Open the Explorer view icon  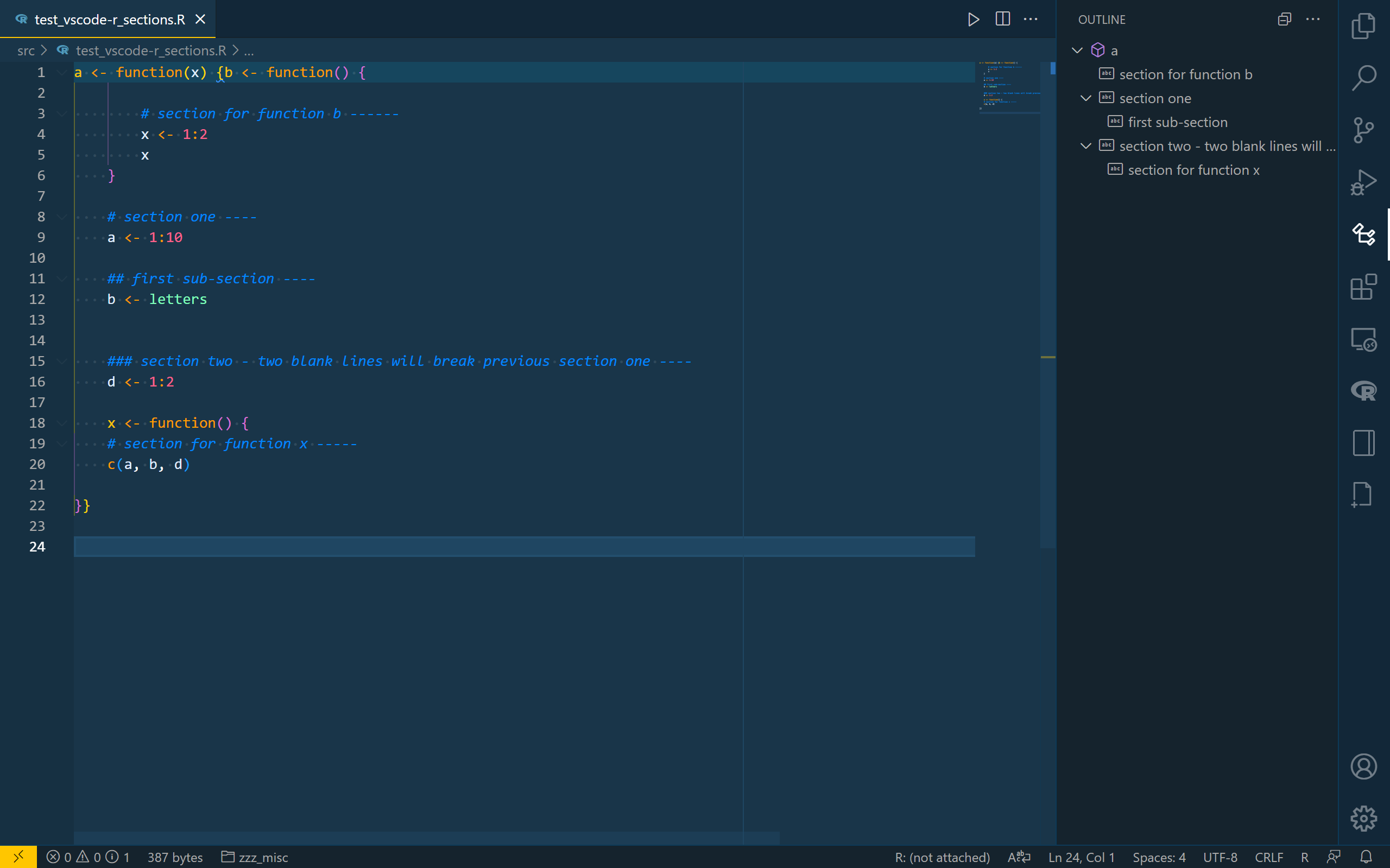(x=1363, y=26)
